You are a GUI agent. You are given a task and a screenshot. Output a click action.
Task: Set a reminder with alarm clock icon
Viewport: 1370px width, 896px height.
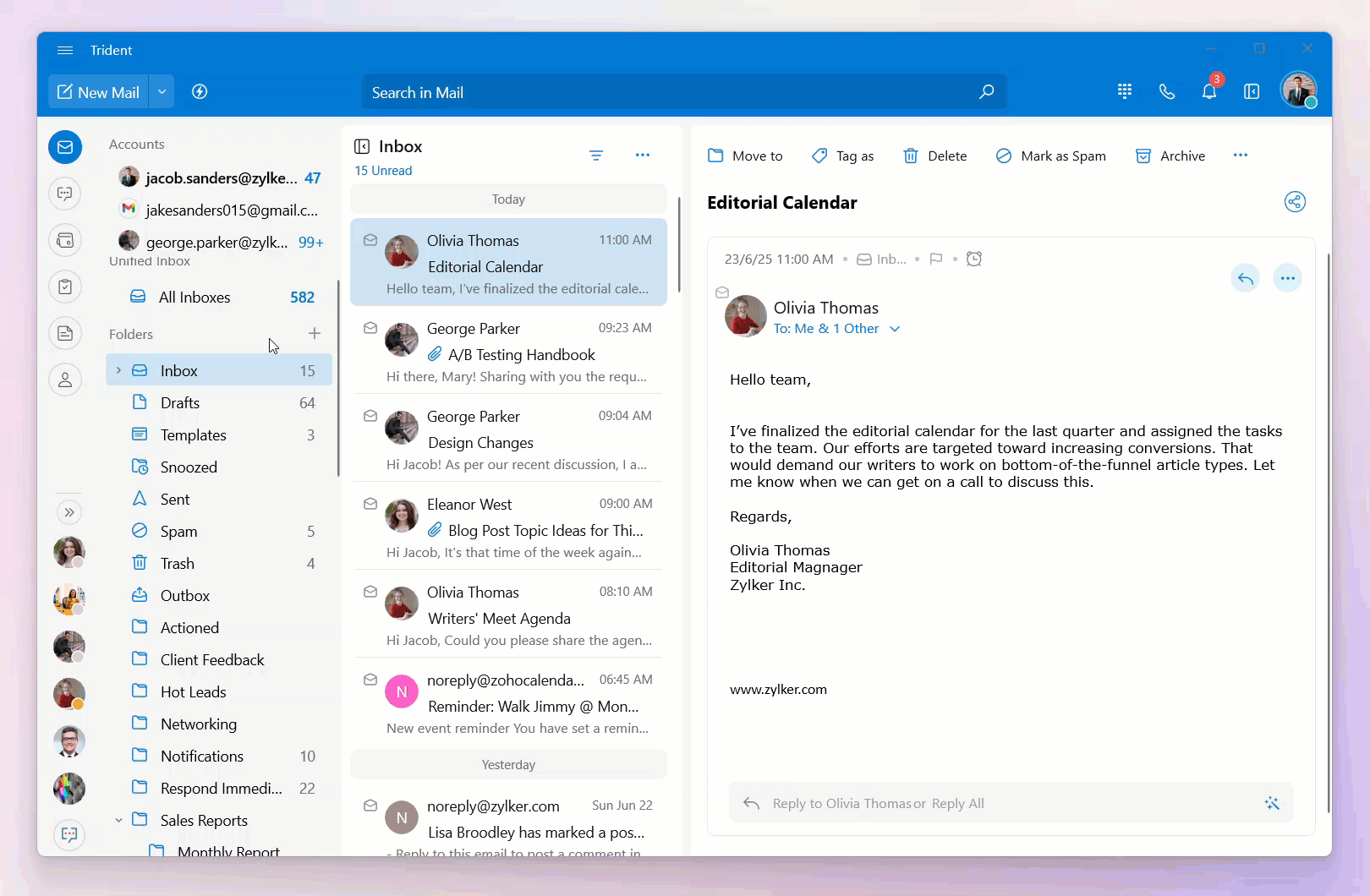tap(974, 259)
